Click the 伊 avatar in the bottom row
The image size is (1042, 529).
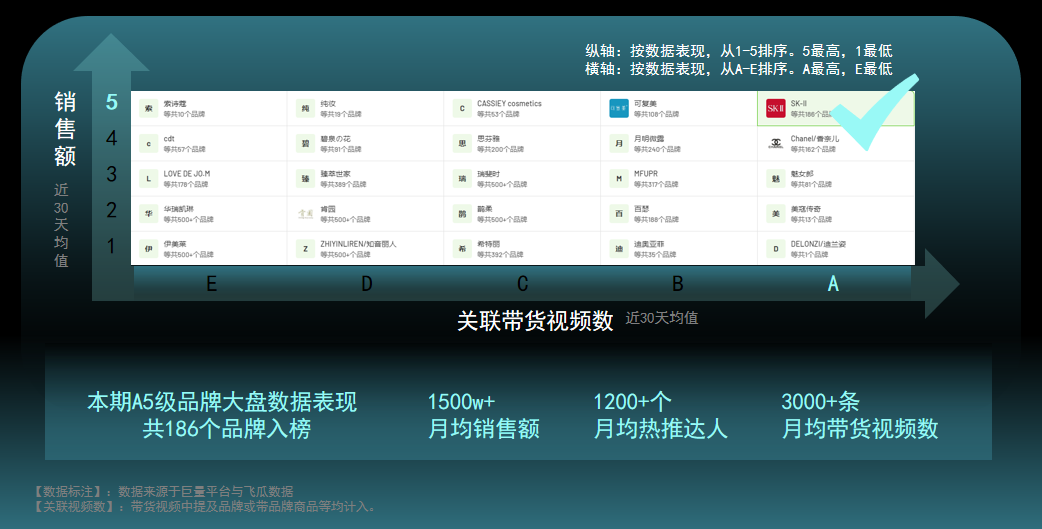148,249
